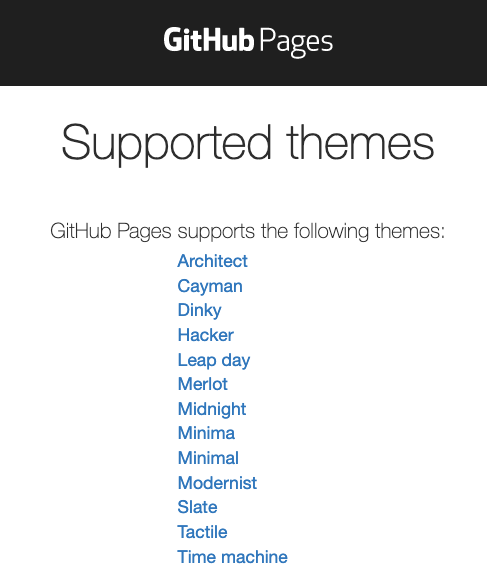Click the 'Pages' word in the header logo
Screen dimensions: 487x575
(x=296, y=43)
